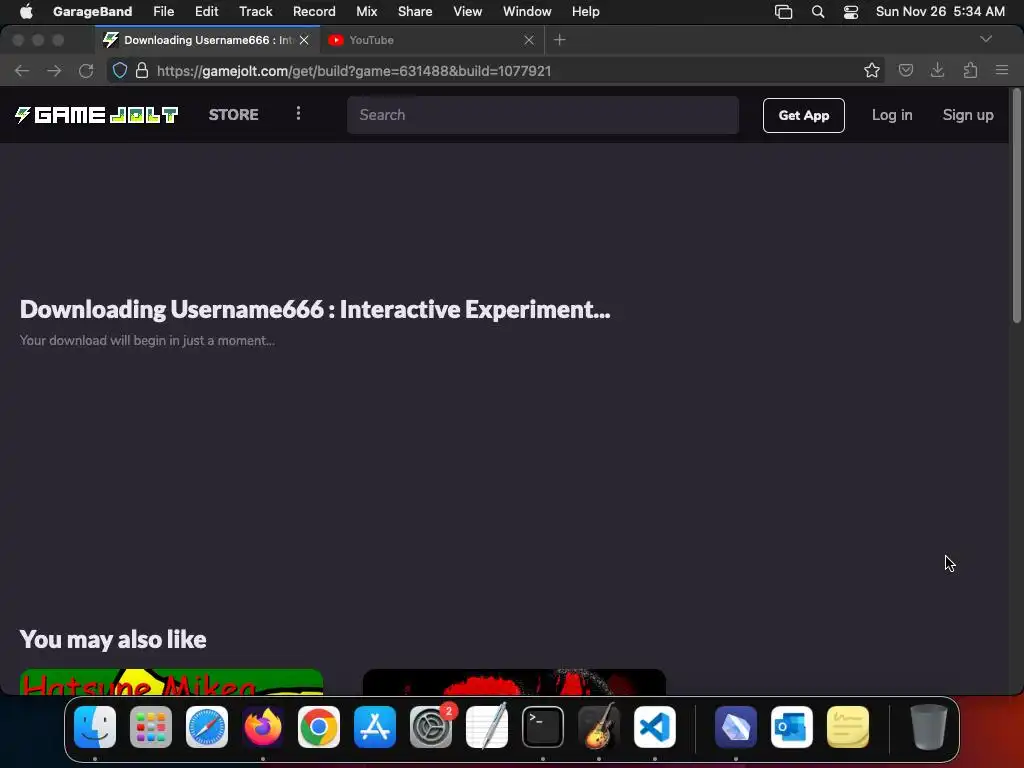
Task: Go forward using the browser forward arrow
Action: click(54, 71)
